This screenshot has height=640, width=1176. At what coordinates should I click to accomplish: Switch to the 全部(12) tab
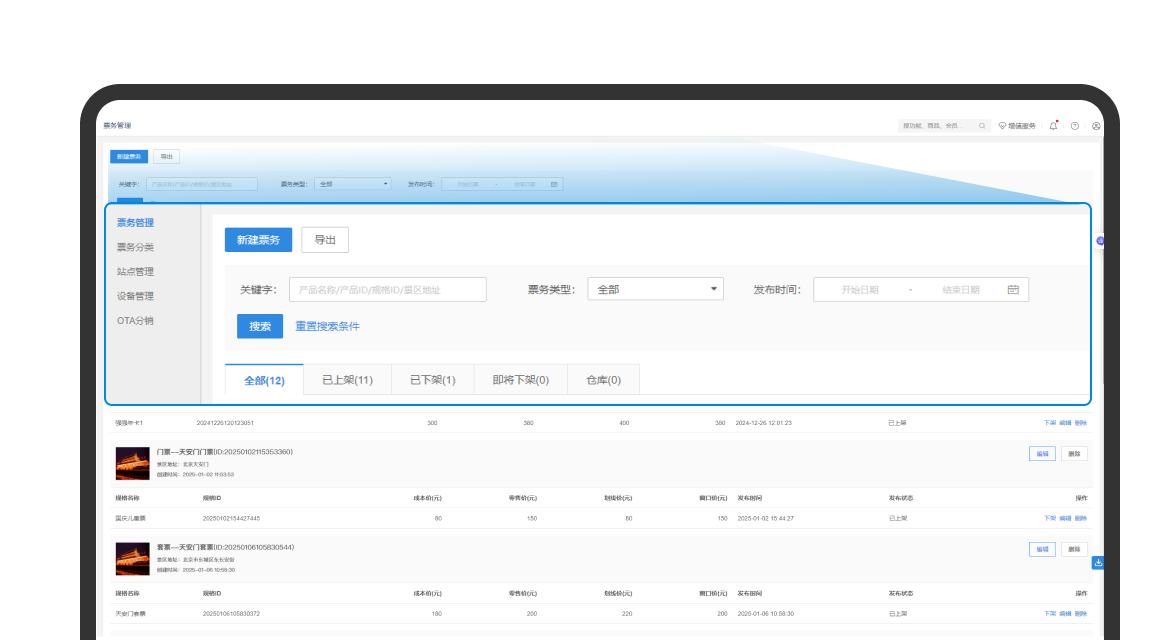tap(264, 380)
